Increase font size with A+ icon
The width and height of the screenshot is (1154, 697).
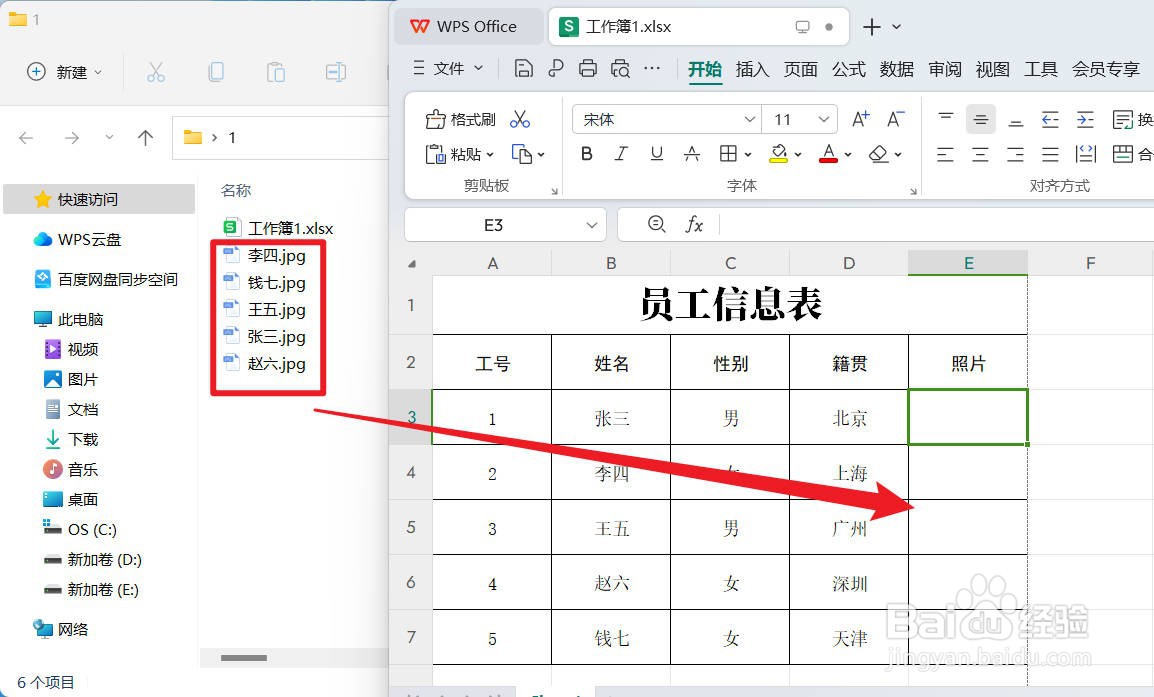point(860,118)
